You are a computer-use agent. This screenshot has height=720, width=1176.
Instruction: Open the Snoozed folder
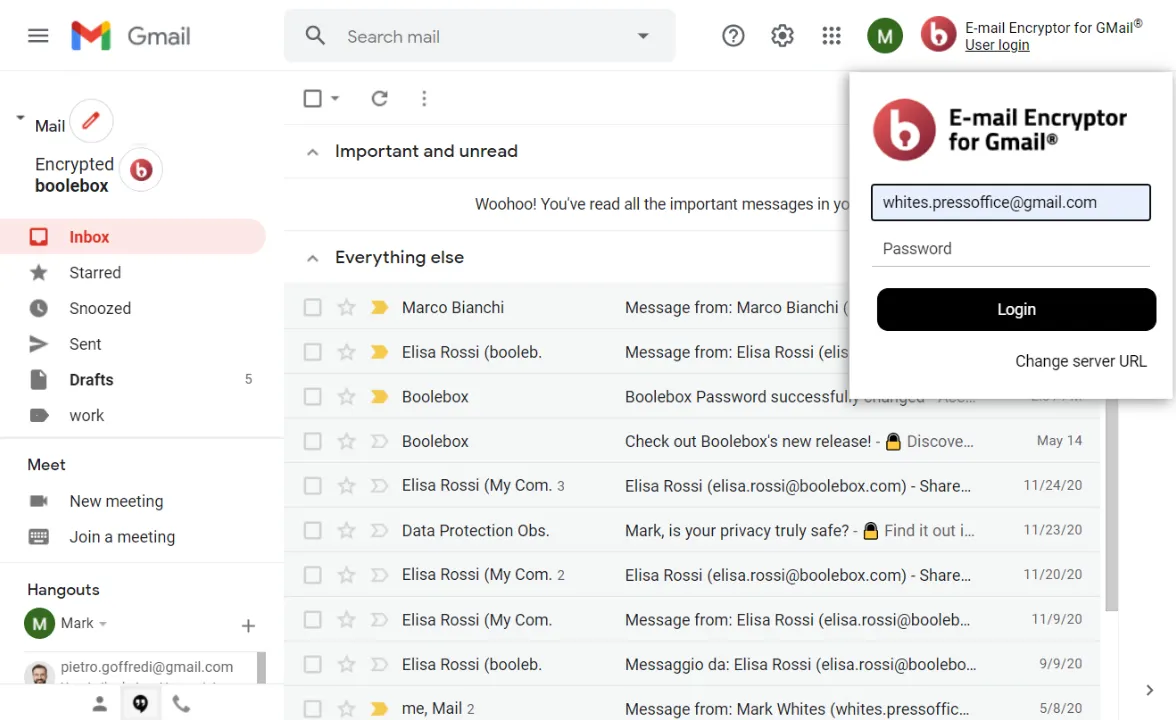tap(133, 308)
